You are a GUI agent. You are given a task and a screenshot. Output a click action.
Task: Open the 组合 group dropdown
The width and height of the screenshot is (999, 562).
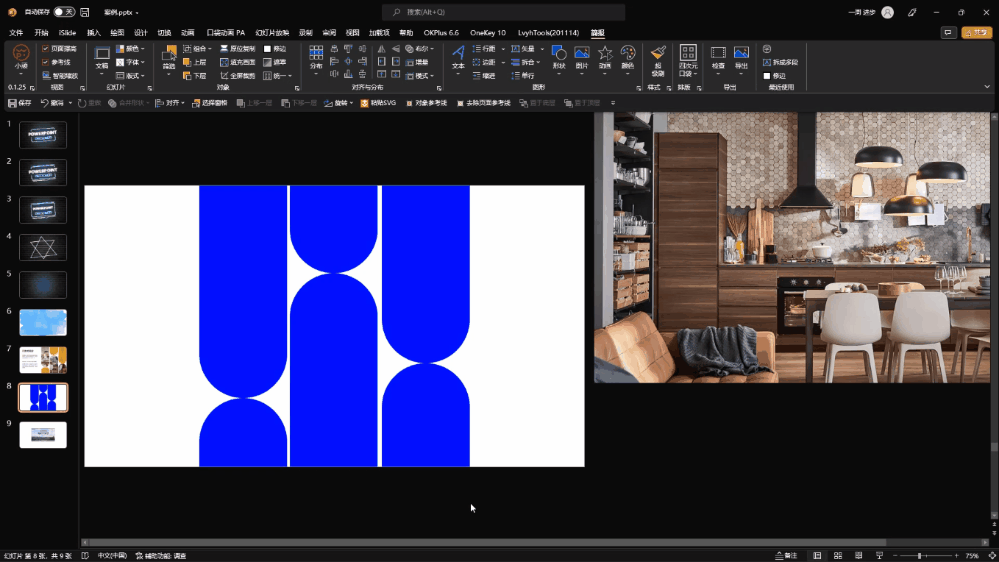(x=198, y=48)
